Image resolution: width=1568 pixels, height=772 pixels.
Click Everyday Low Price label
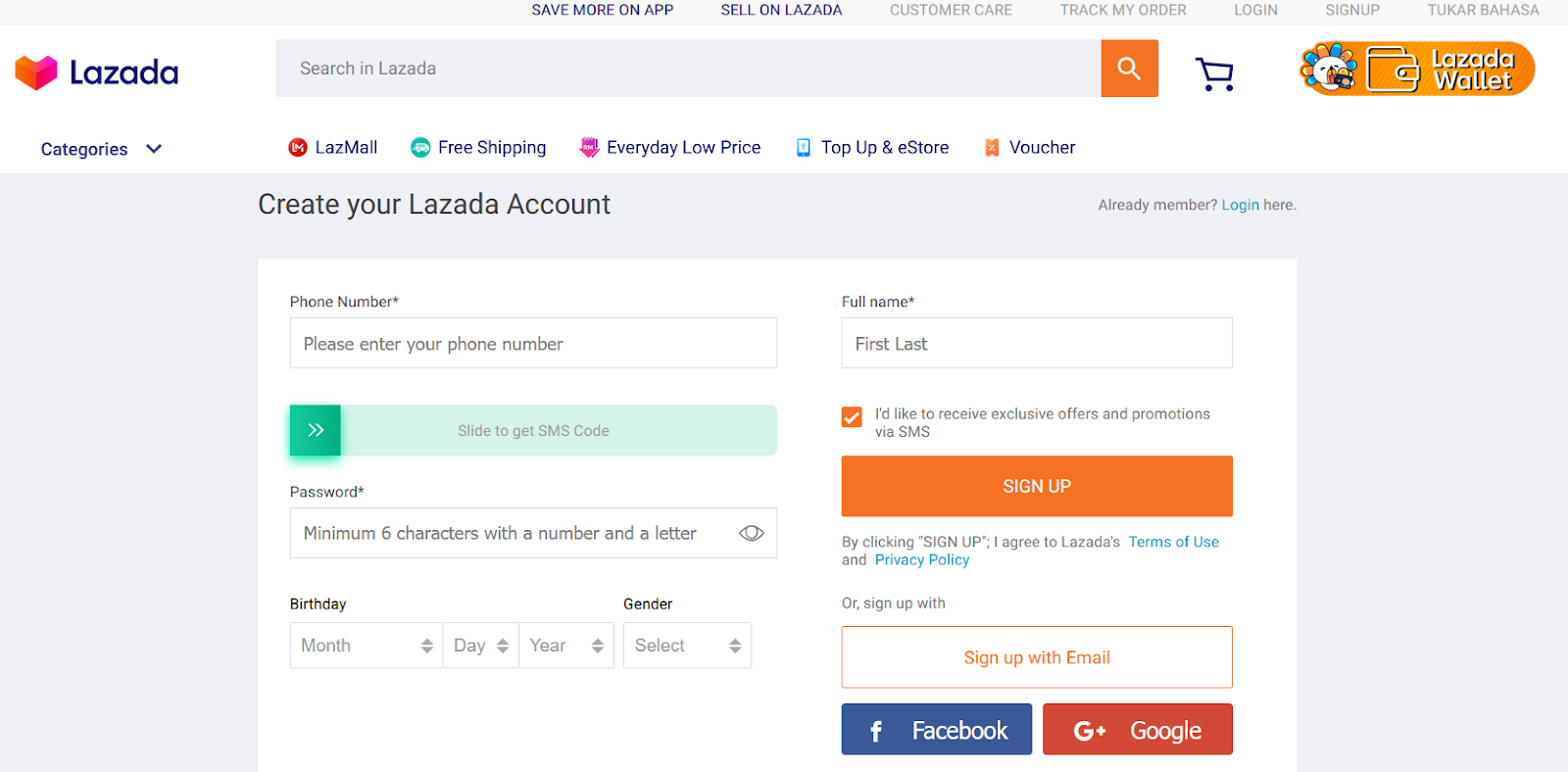point(684,148)
